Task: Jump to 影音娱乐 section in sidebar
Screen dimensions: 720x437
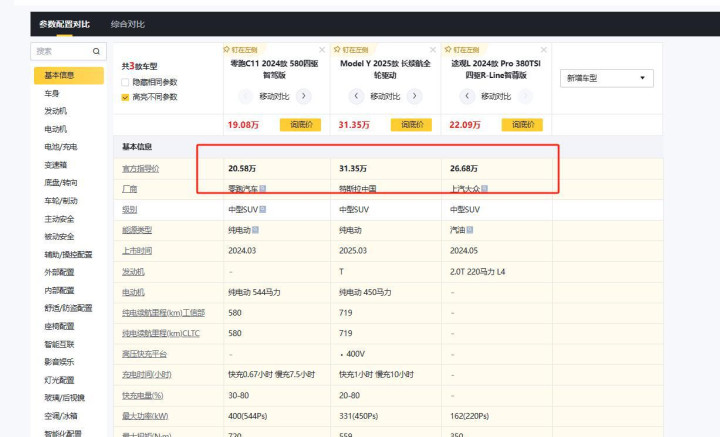Action: (x=59, y=362)
